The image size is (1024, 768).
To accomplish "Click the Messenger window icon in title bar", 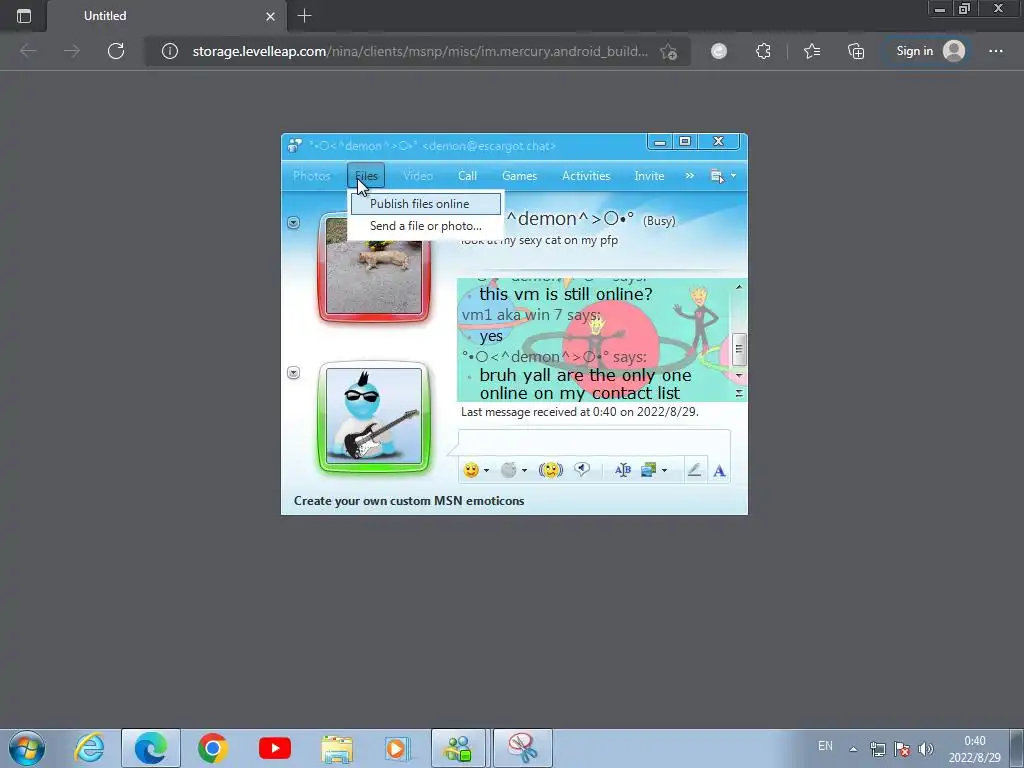I will coord(295,145).
